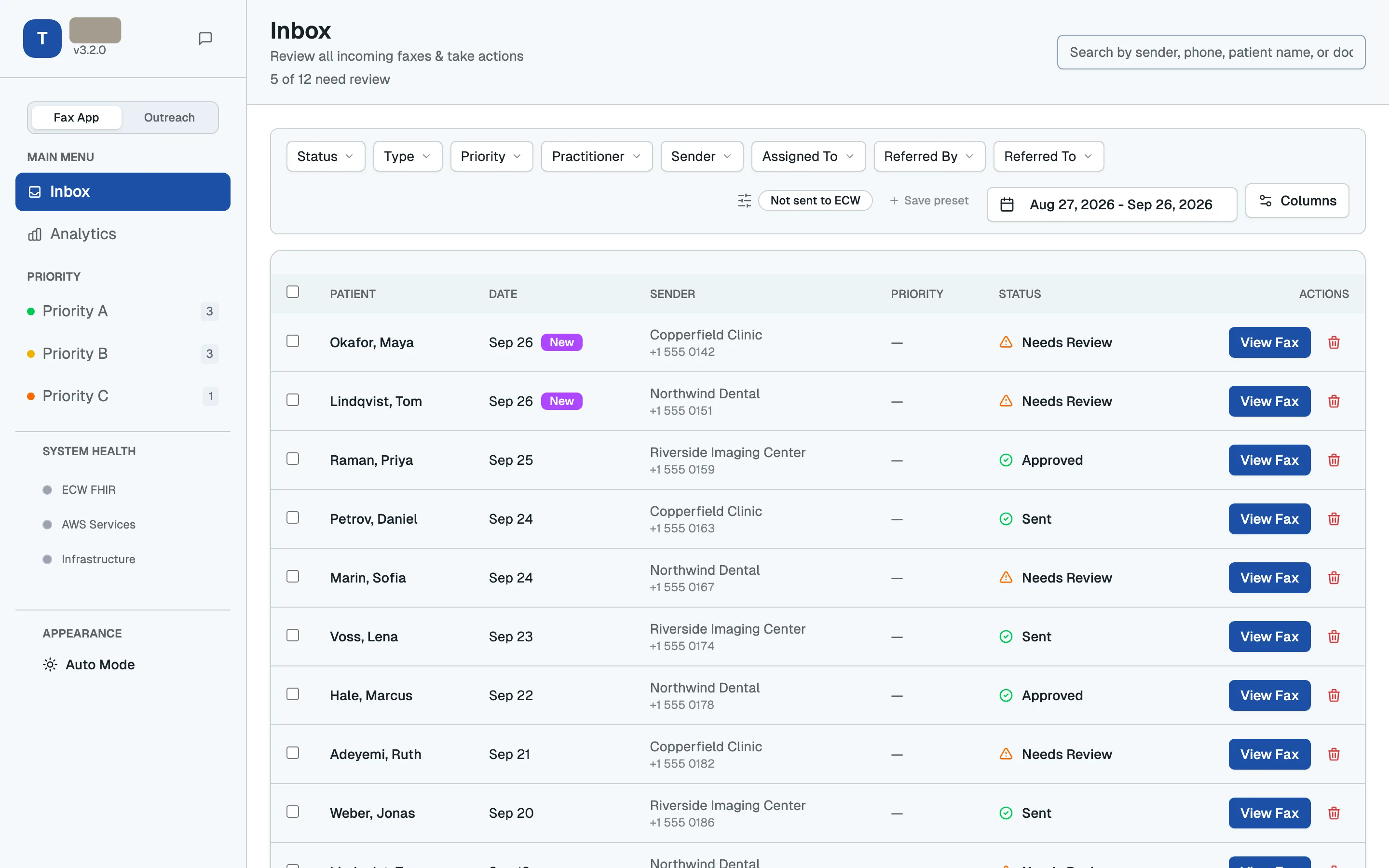View Fax for Weber, Jonas
Screen dimensions: 1389x868
pyautogui.click(x=1269, y=814)
